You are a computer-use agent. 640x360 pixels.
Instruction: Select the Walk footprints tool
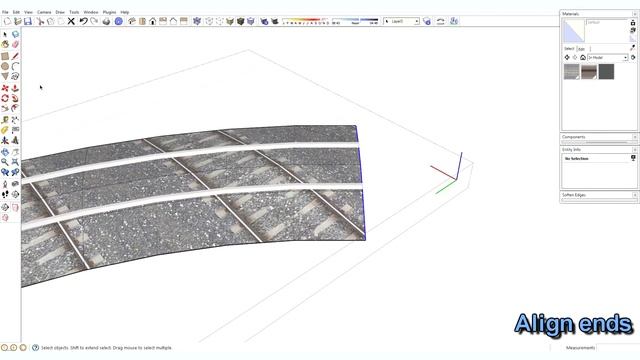tap(5, 194)
